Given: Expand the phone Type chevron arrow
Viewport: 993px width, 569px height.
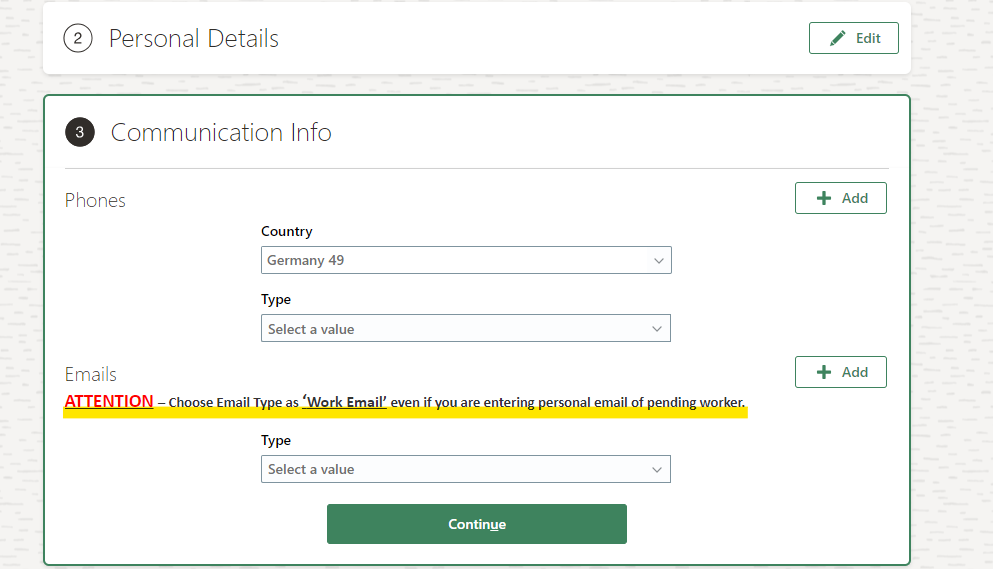Looking at the screenshot, I should [x=657, y=329].
